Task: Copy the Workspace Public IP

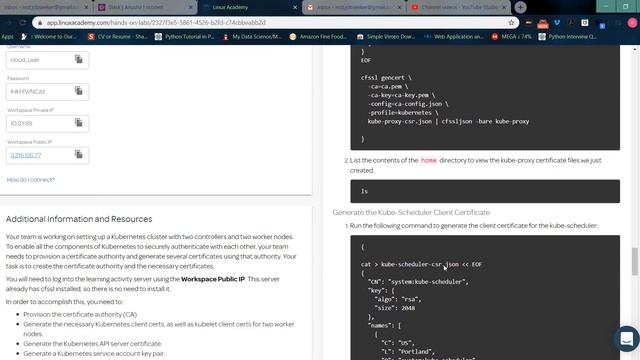Action: [x=79, y=154]
